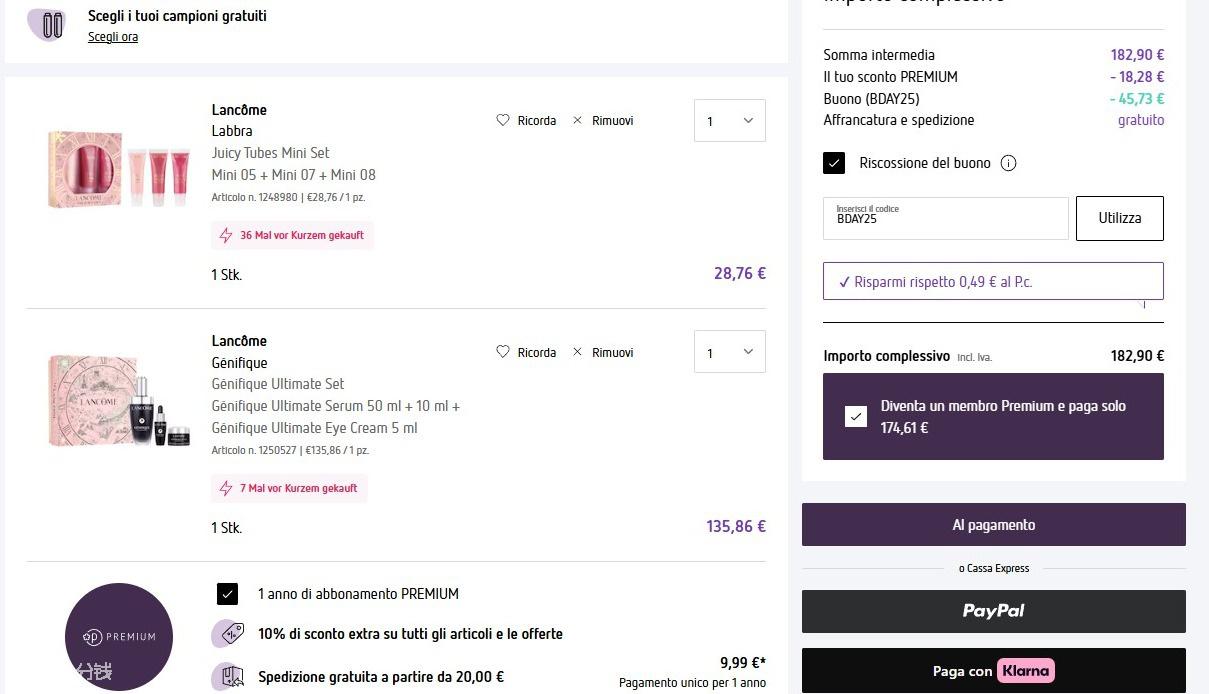
Task: Click the 10% discount tag icon
Action: tap(228, 634)
